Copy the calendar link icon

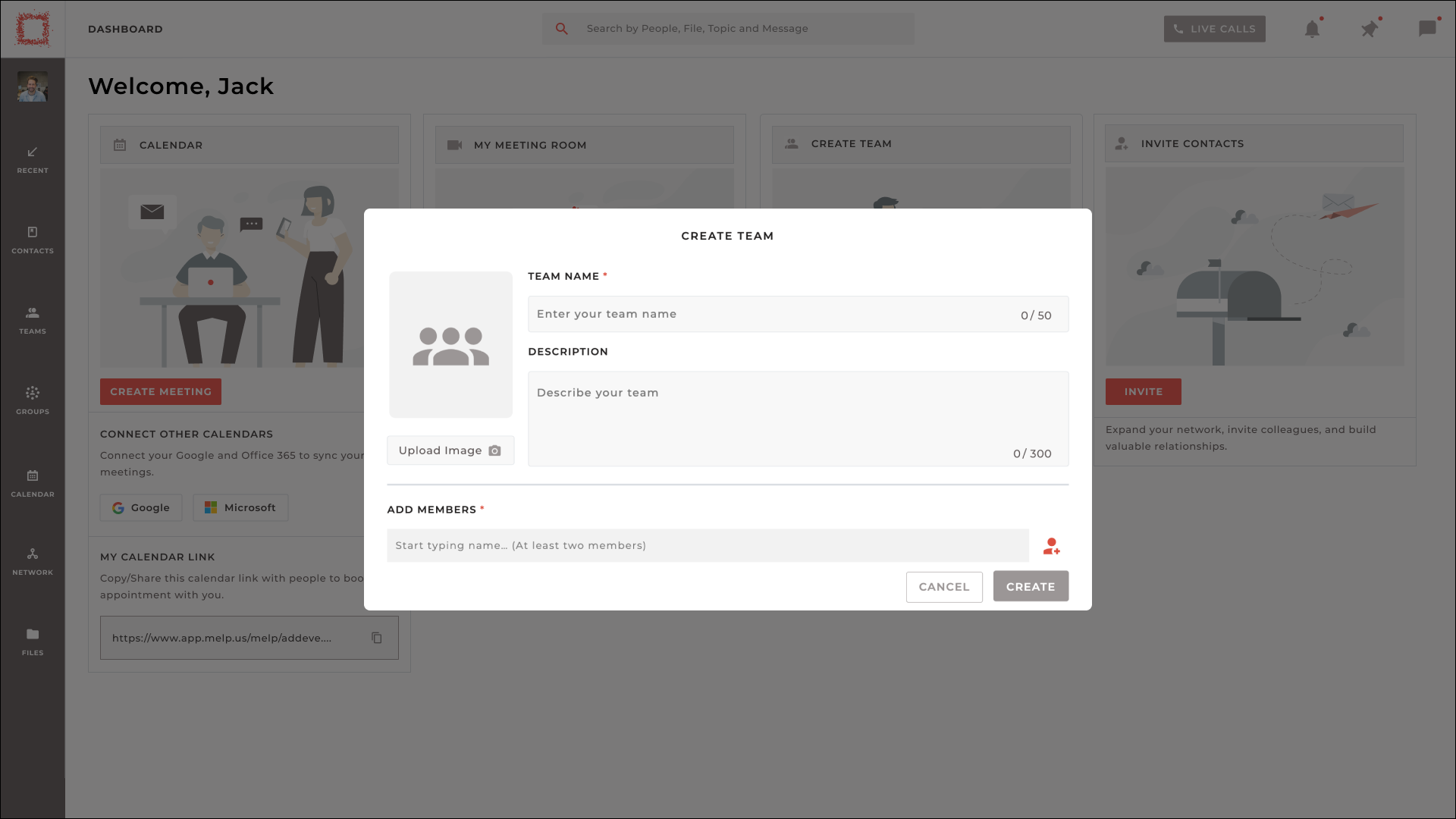point(377,638)
